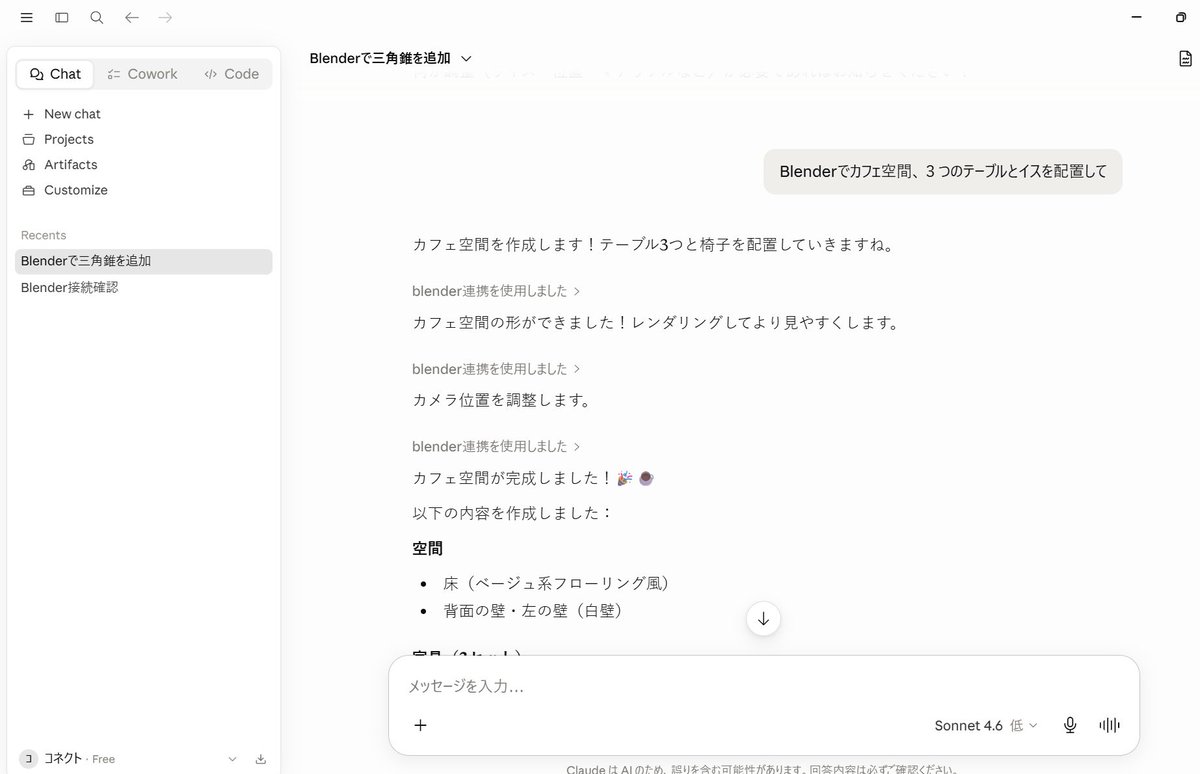The height and width of the screenshot is (774, 1200).
Task: Click the コネクト profile avatar
Action: click(x=28, y=759)
